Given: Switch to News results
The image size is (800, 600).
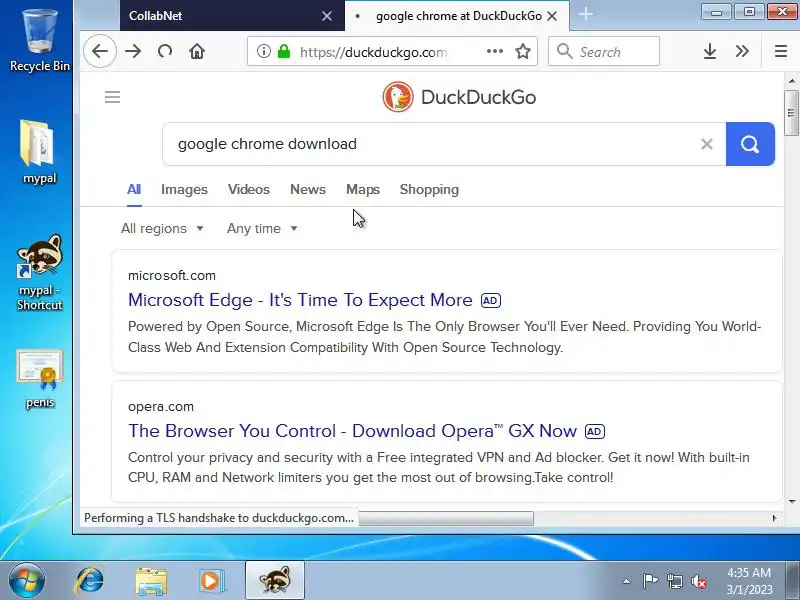Looking at the screenshot, I should point(308,189).
